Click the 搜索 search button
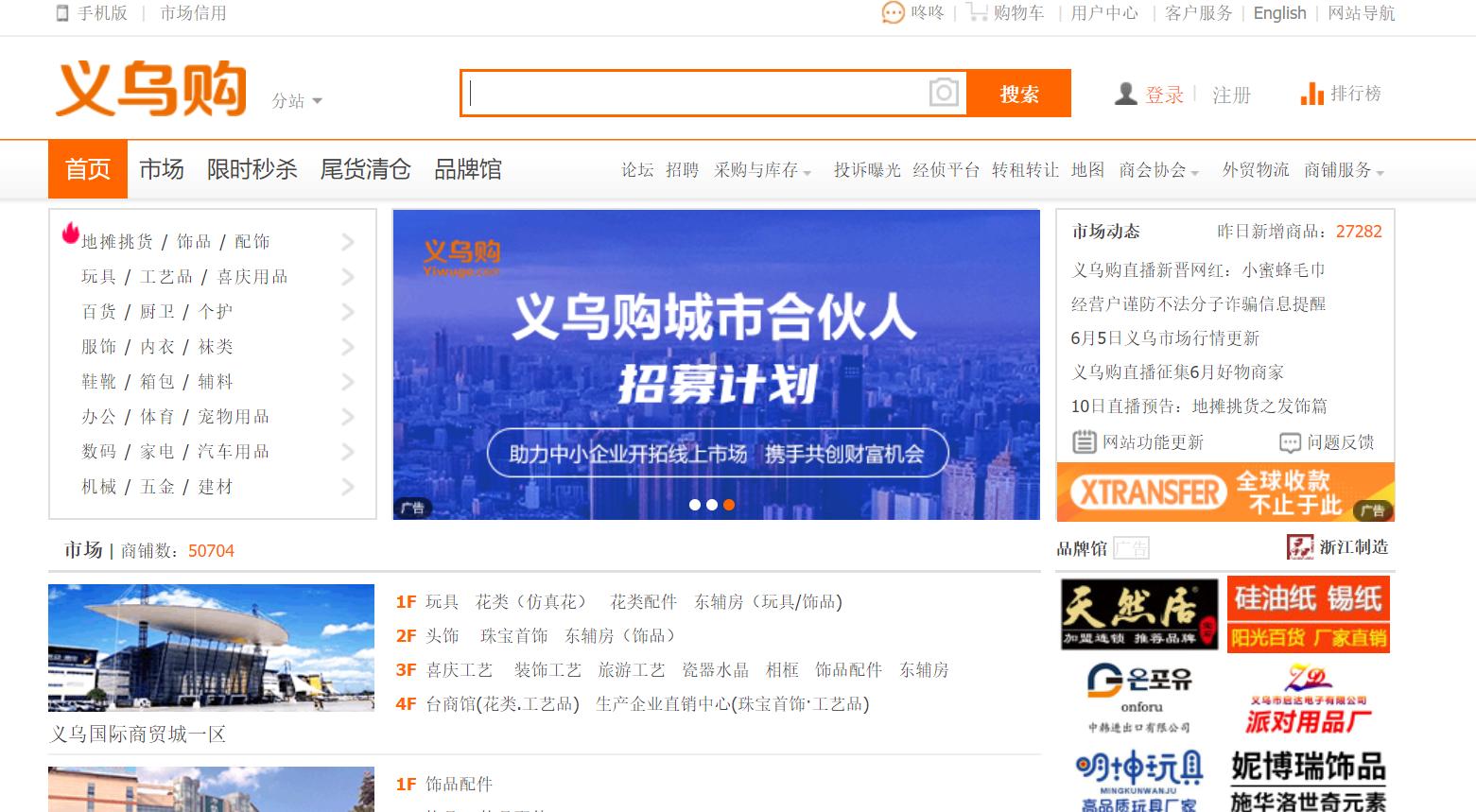This screenshot has height=812, width=1476. click(1017, 94)
